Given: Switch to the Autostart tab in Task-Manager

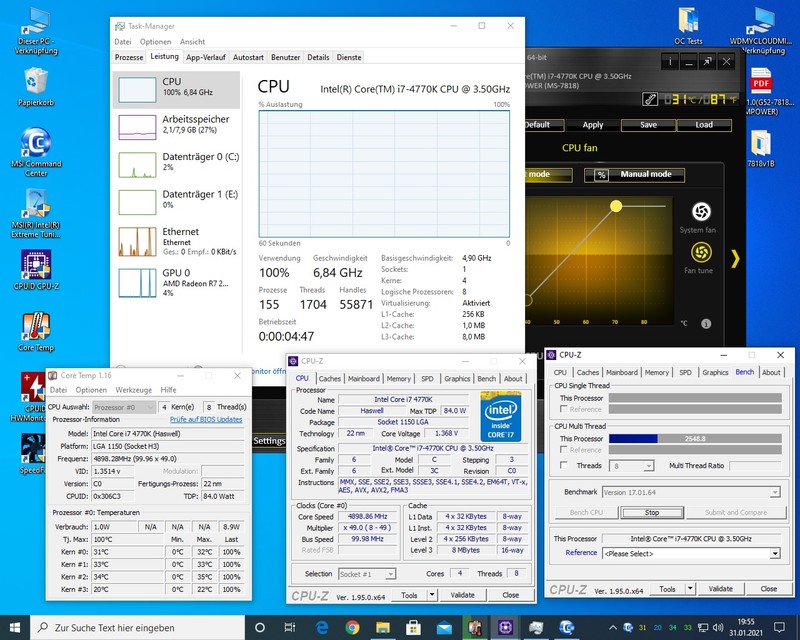Looking at the screenshot, I should coord(248,57).
